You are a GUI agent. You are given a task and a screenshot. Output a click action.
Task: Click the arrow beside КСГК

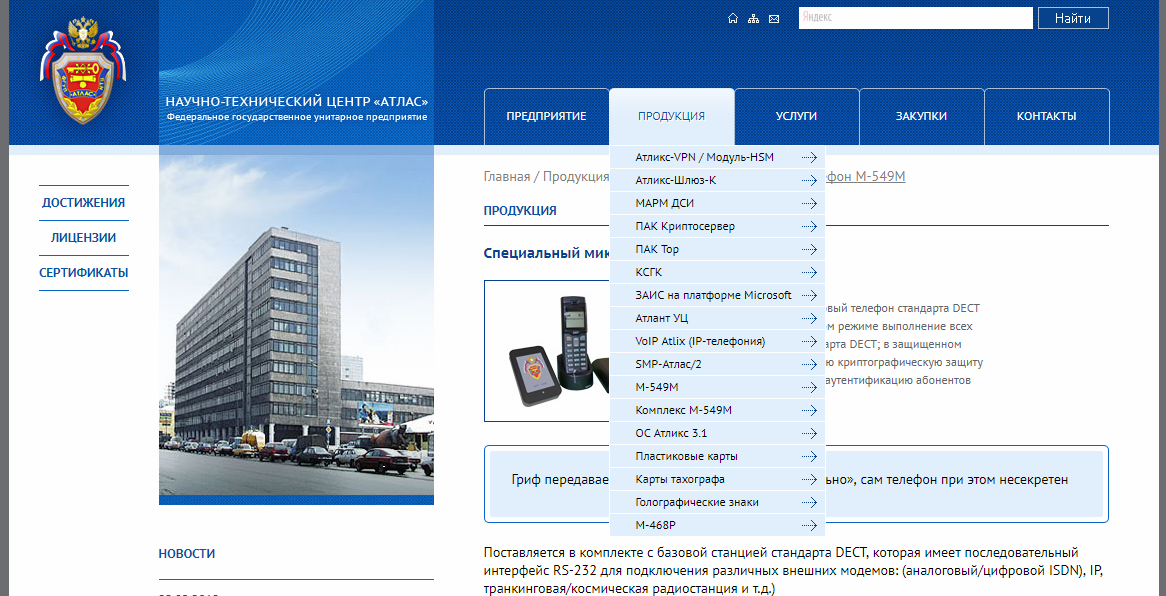point(809,272)
